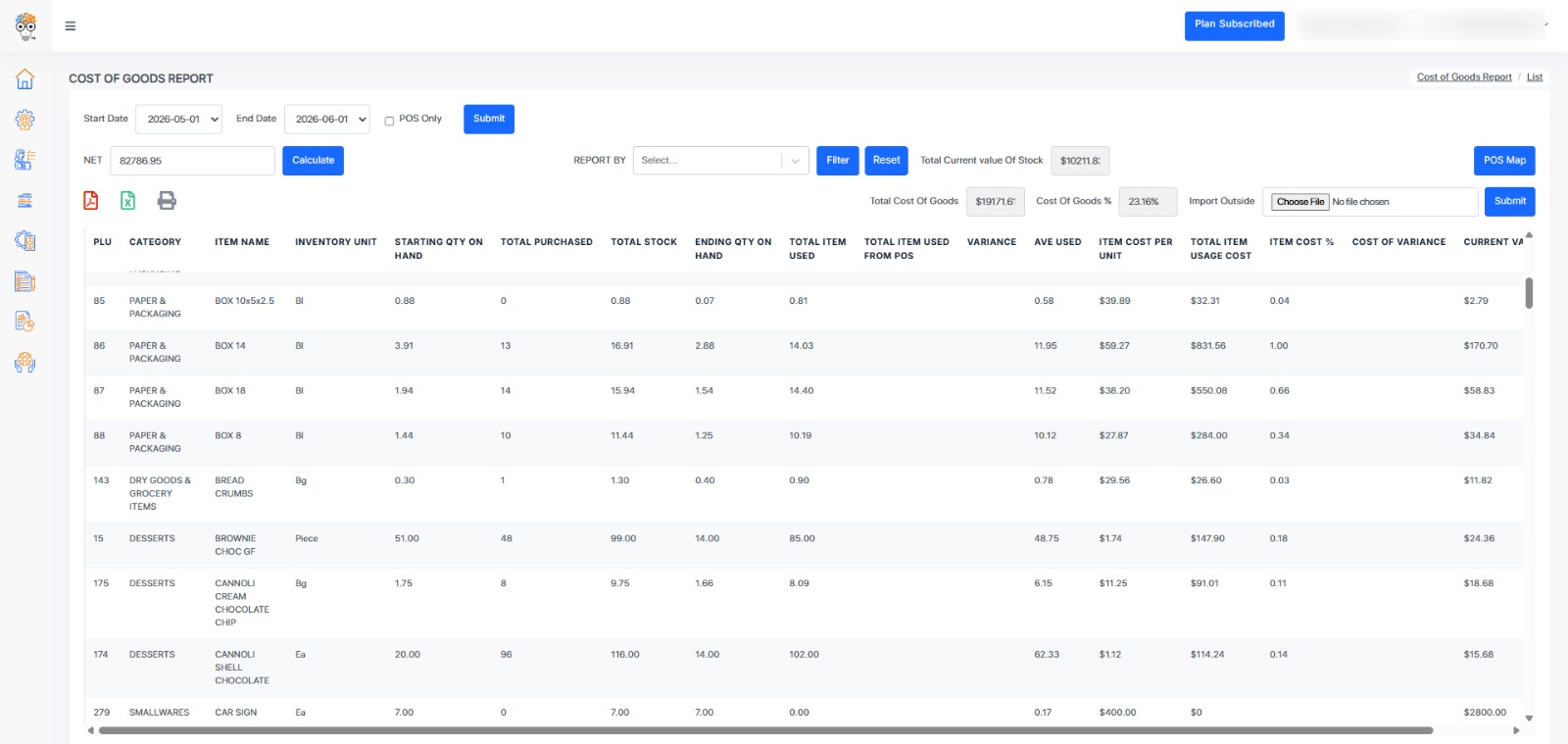Sort by the PLU column header
Viewport: 1568px width, 744px height.
pyautogui.click(x=103, y=242)
